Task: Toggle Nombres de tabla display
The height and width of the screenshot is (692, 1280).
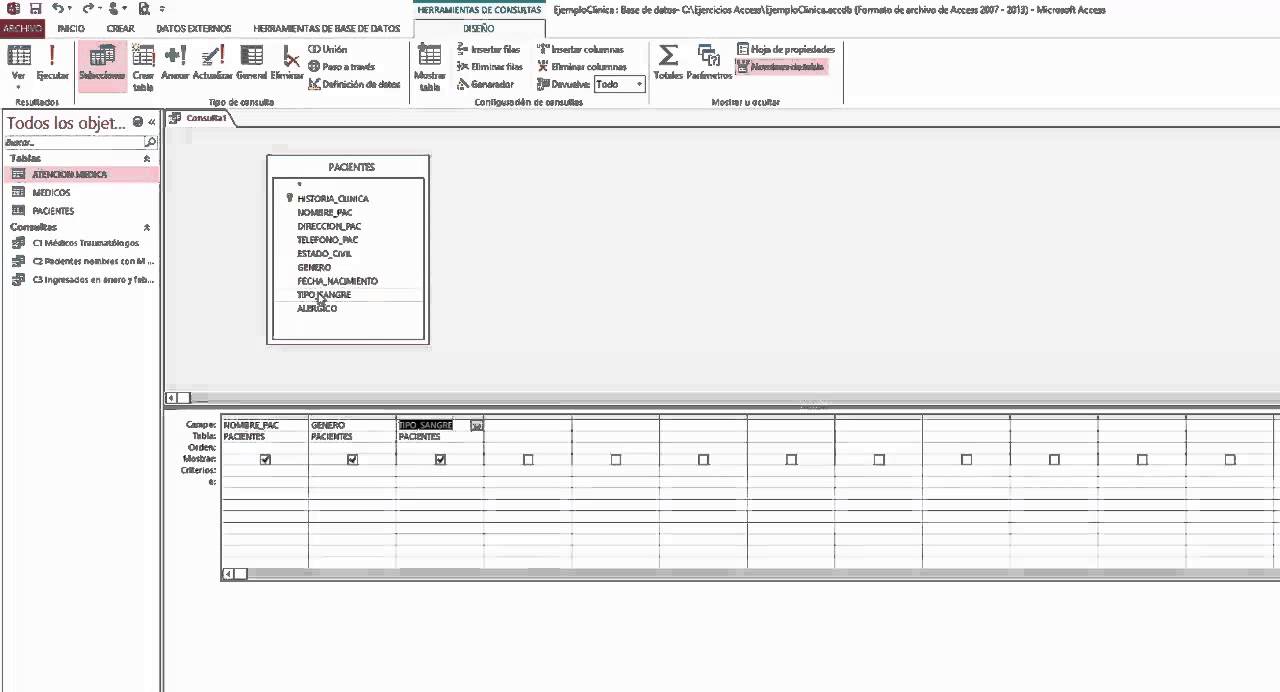Action: 781,67
